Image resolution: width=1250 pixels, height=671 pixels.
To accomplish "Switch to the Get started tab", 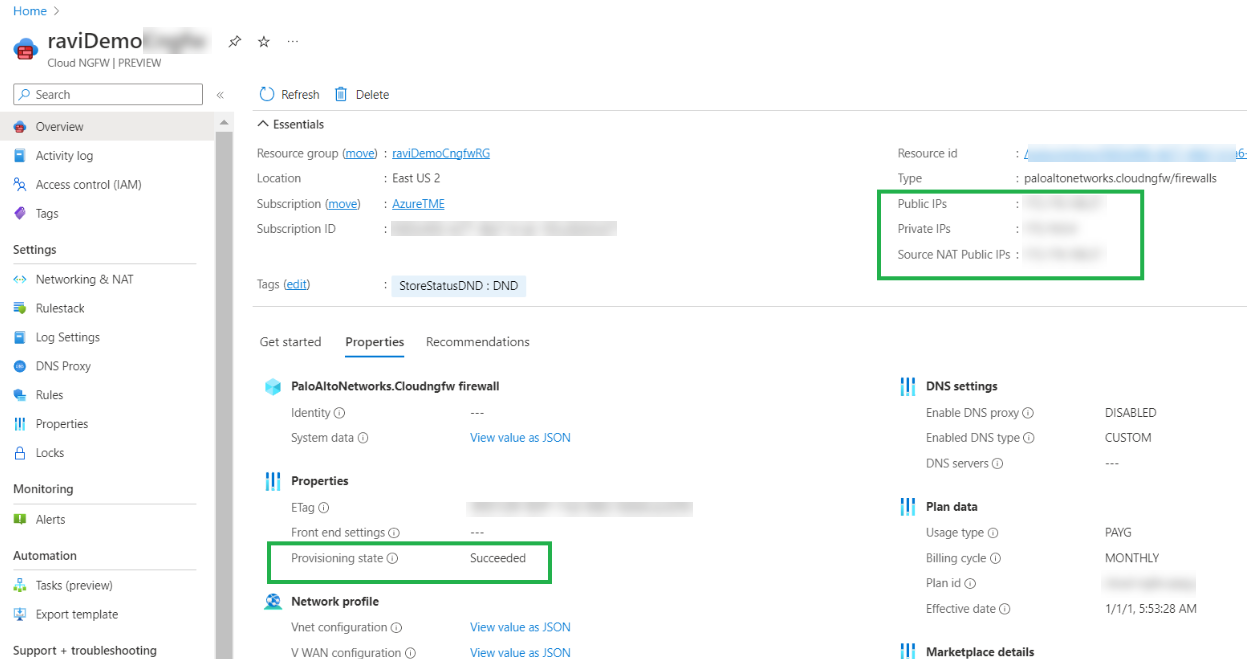I will (x=290, y=342).
